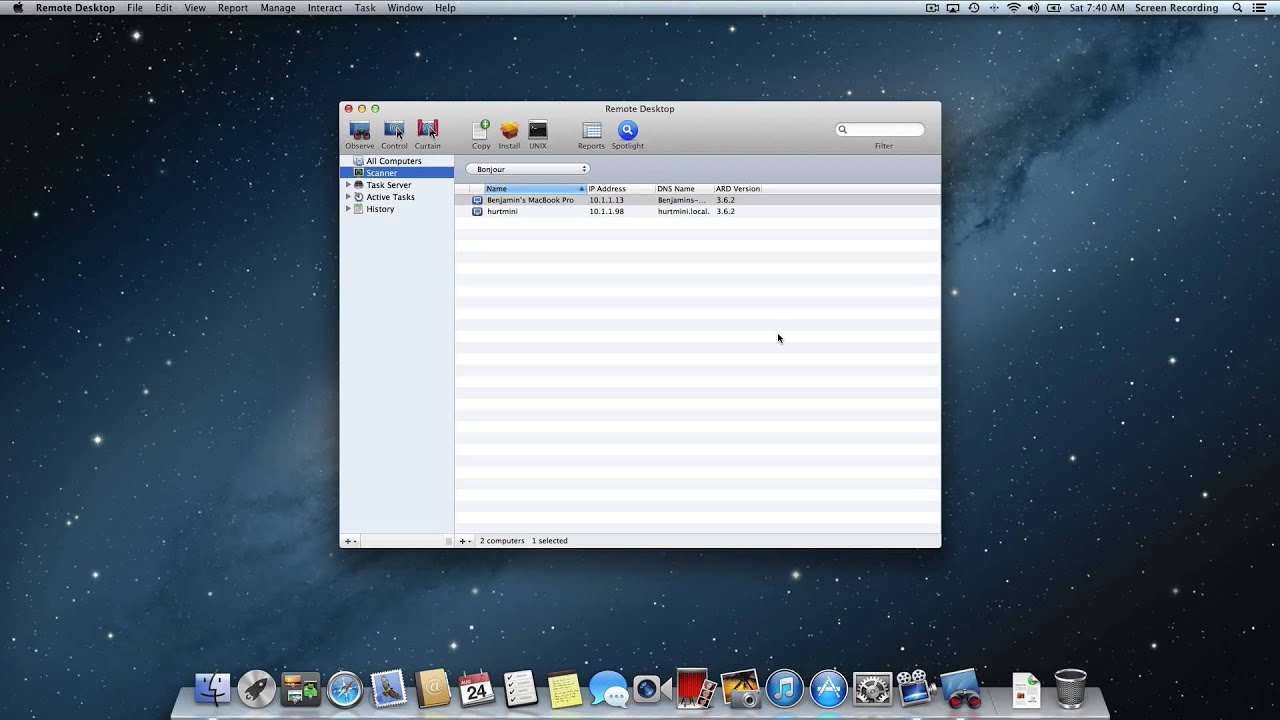Click the computer icon beside Benjamin's MacBook Pro
The width and height of the screenshot is (1280, 720).
(477, 200)
